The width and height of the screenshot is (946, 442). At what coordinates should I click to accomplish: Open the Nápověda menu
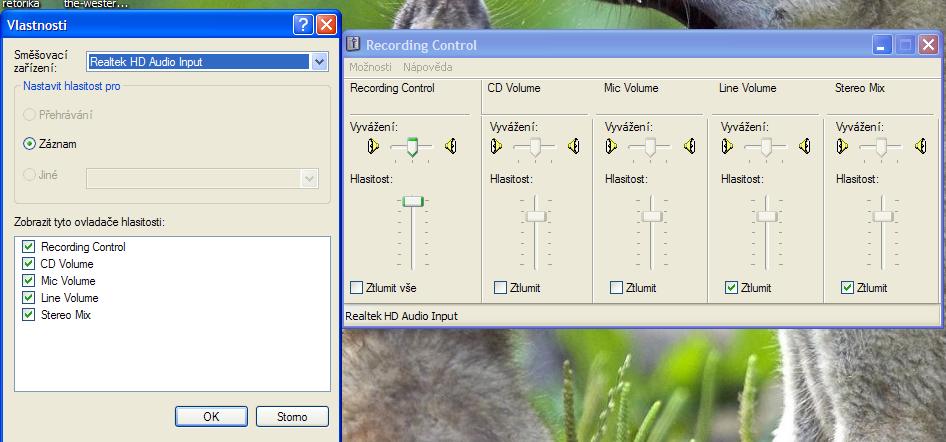[428, 67]
